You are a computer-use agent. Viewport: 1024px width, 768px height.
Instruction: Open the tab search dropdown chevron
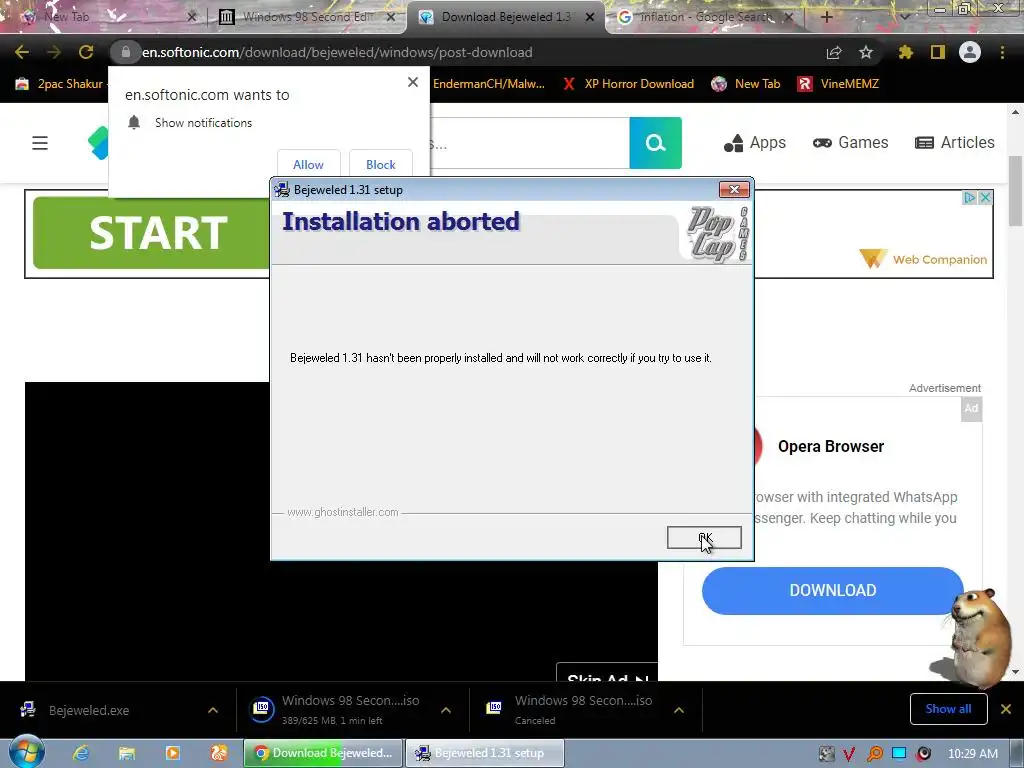tap(905, 17)
